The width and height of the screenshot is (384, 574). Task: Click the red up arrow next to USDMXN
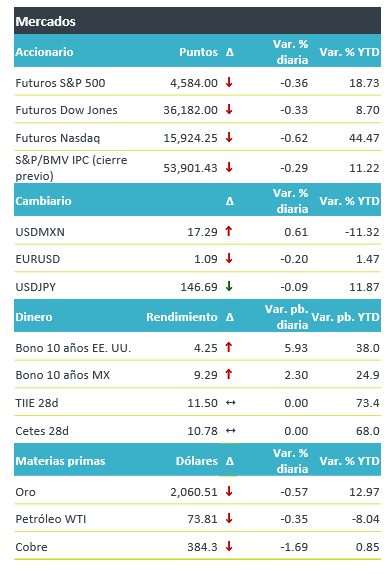pyautogui.click(x=229, y=231)
